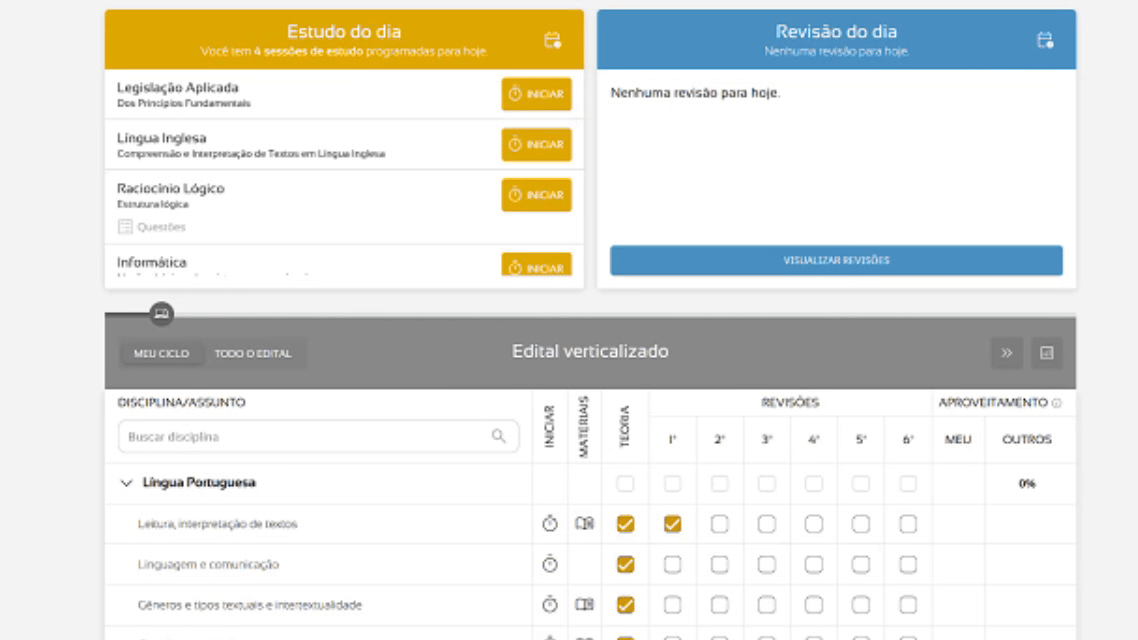Screen dimensions: 1138x640
Task: Click the Aproveitamento info icon
Action: (1057, 403)
